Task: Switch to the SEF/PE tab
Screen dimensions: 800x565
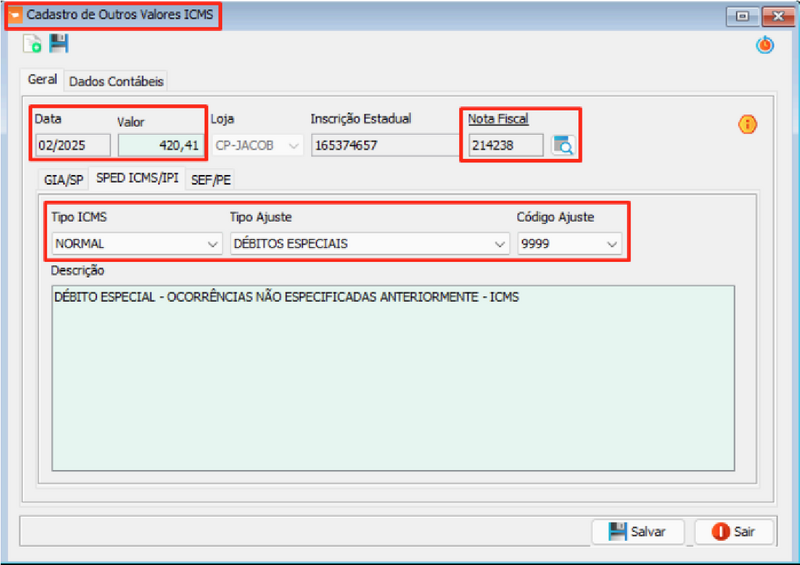Action: [211, 179]
